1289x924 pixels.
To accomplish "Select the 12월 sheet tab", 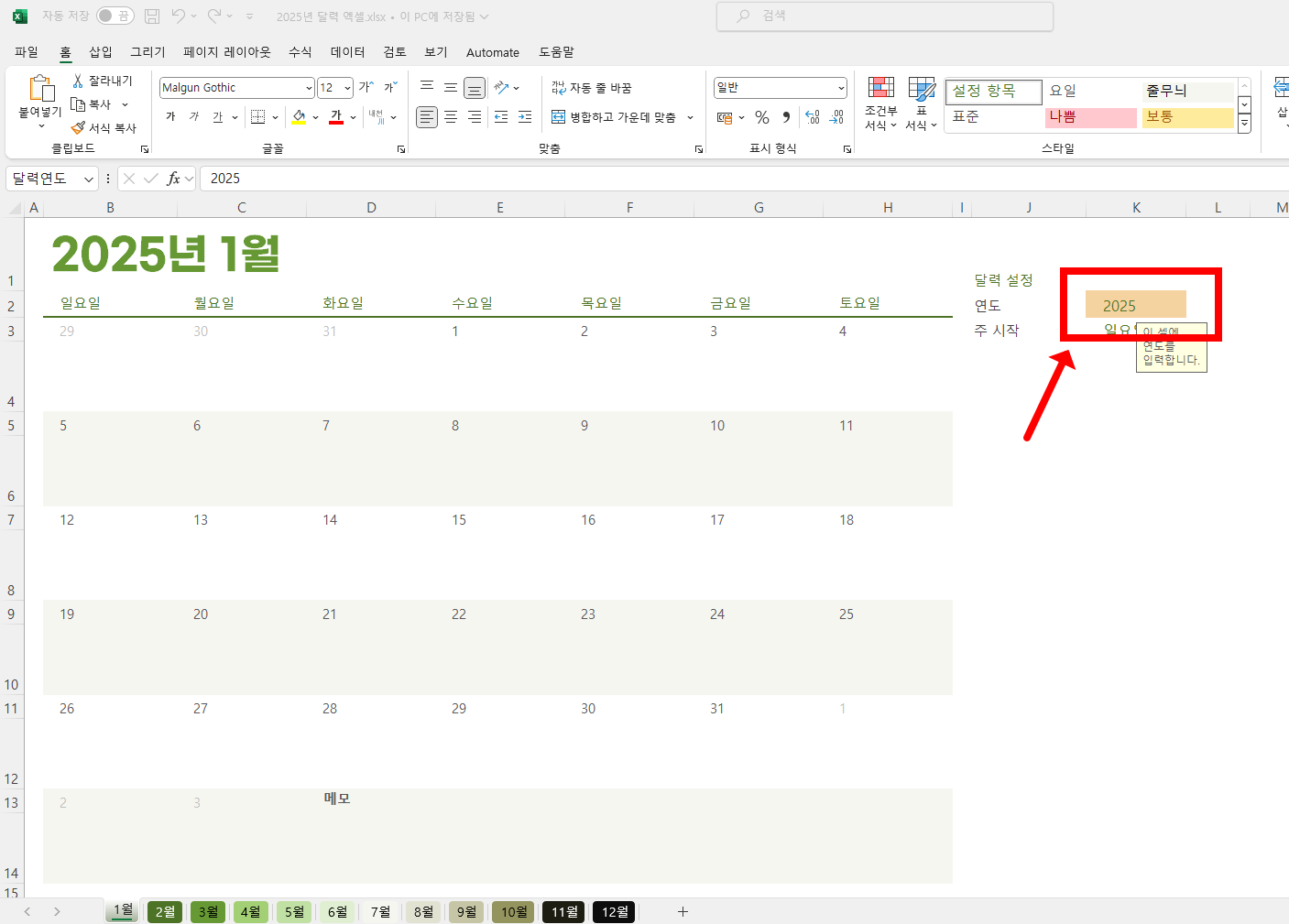I will click(614, 912).
